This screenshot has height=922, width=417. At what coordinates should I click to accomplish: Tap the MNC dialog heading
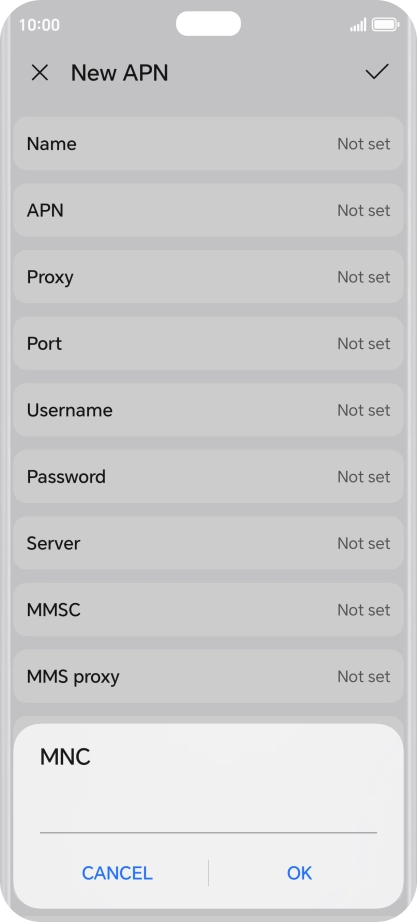[x=65, y=757]
